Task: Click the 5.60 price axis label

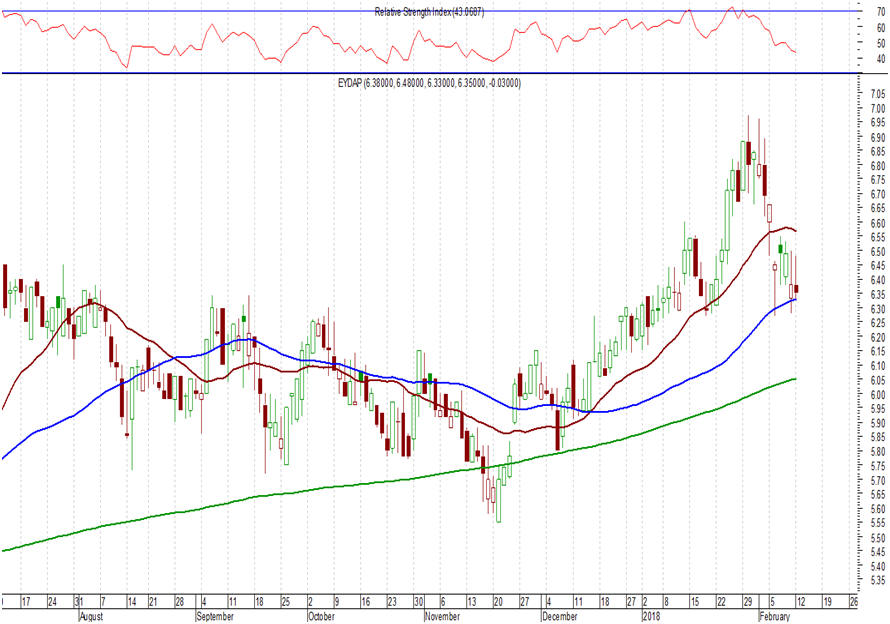Action: click(x=878, y=509)
